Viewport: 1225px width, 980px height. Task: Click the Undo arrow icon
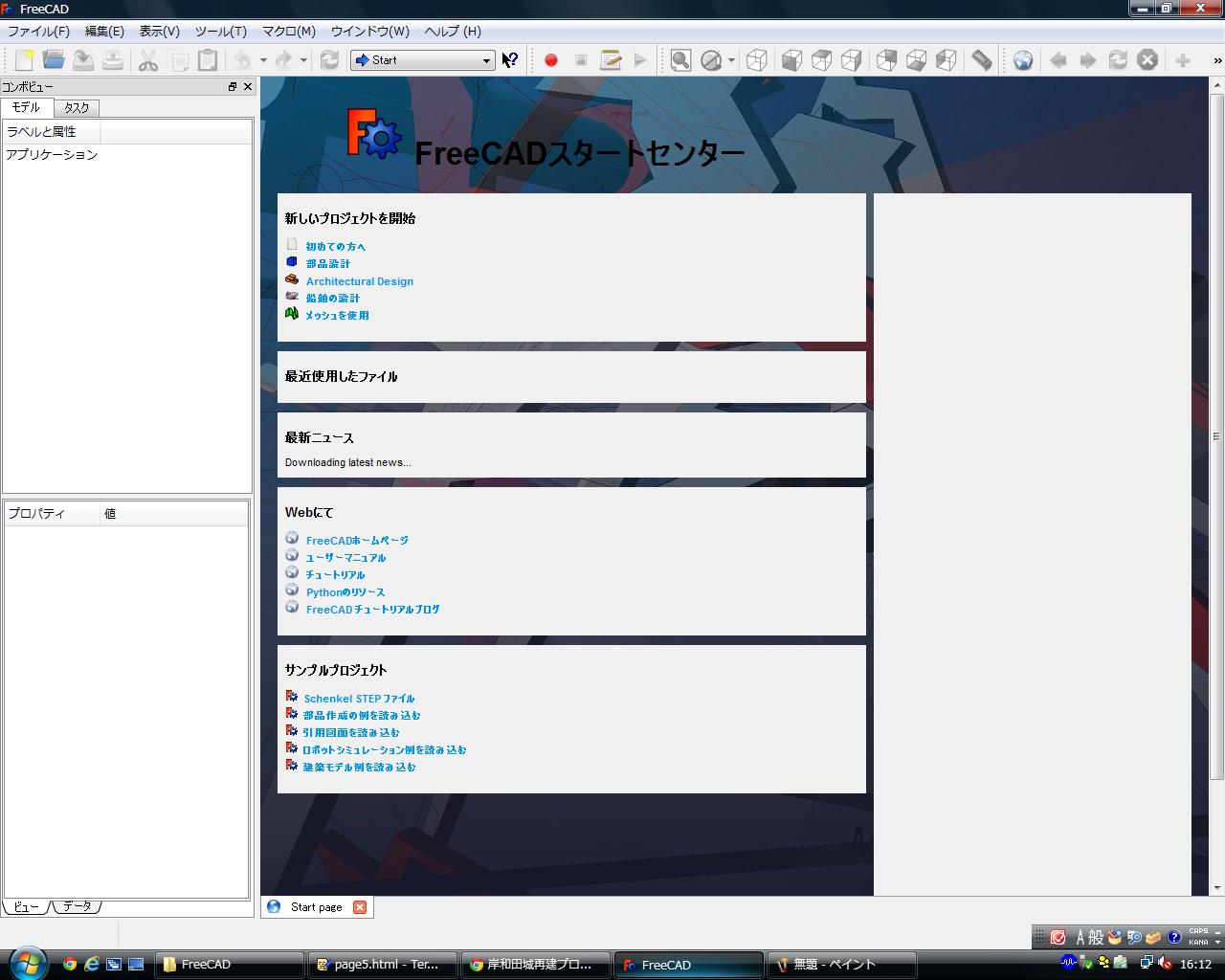[x=243, y=60]
